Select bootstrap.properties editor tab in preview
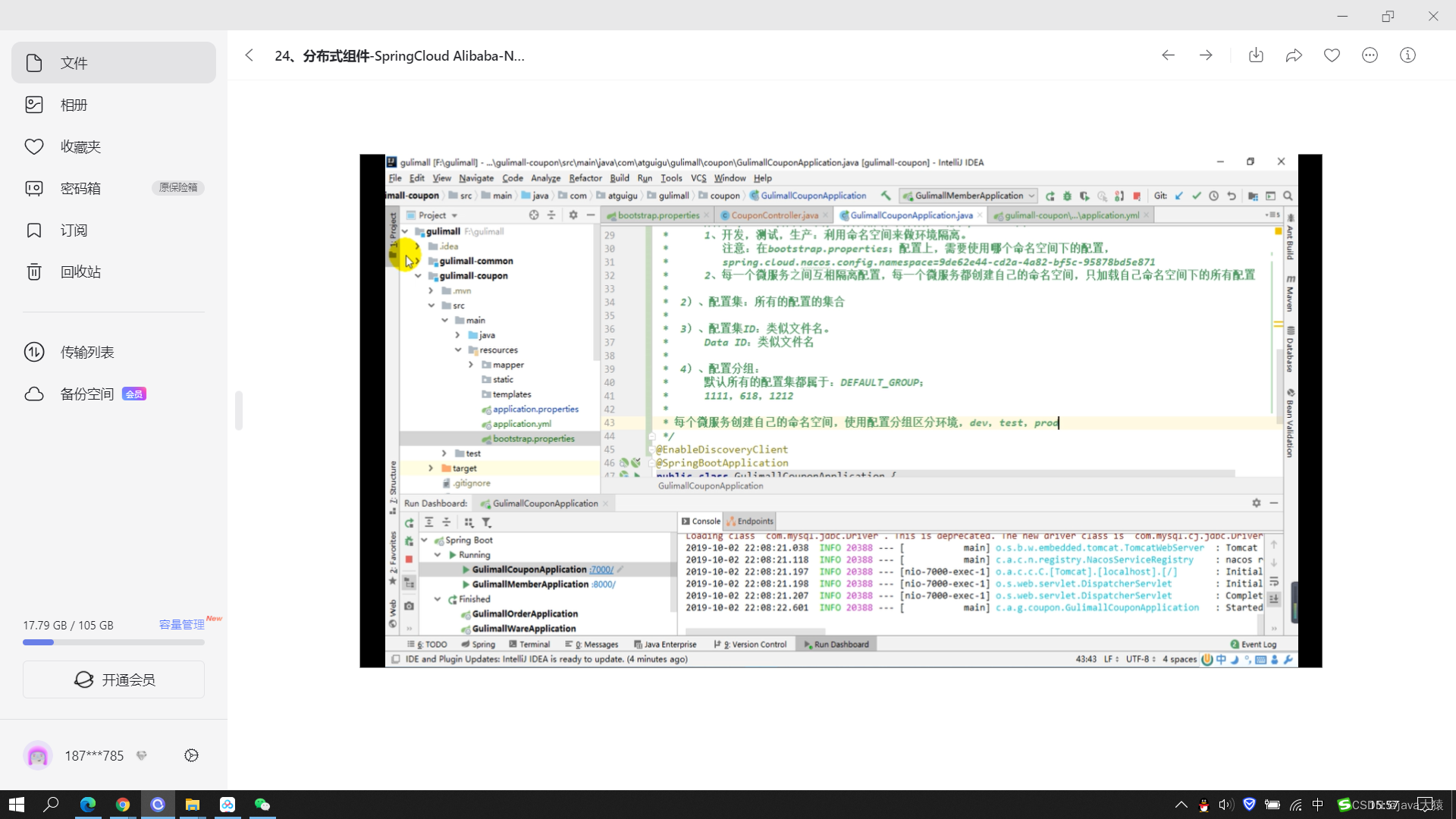Viewport: 1456px width, 819px height. click(657, 215)
